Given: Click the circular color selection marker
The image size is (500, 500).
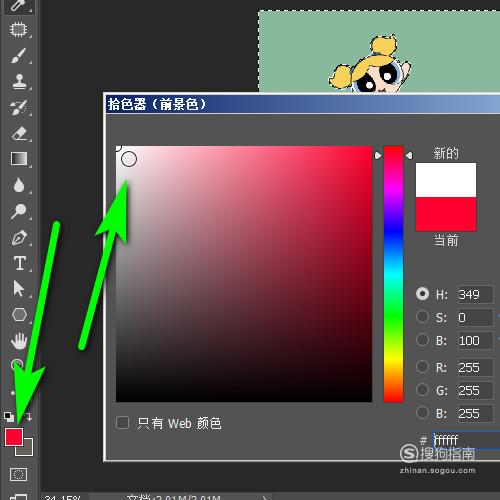Looking at the screenshot, I should (x=129, y=159).
